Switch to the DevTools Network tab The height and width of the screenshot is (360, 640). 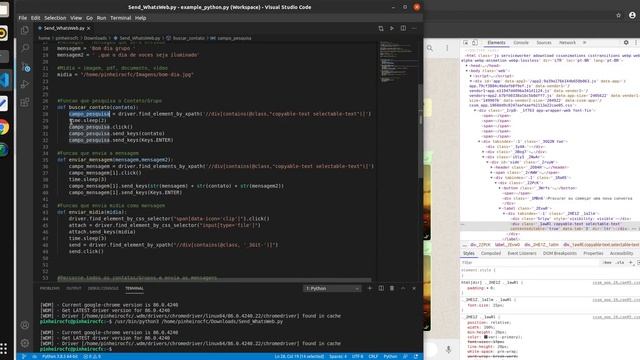click(x=567, y=42)
